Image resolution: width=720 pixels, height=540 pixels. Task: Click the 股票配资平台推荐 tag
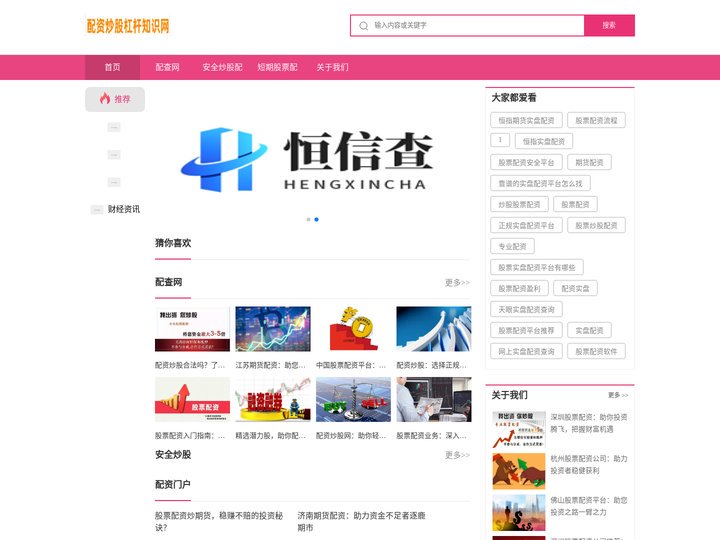[526, 331]
